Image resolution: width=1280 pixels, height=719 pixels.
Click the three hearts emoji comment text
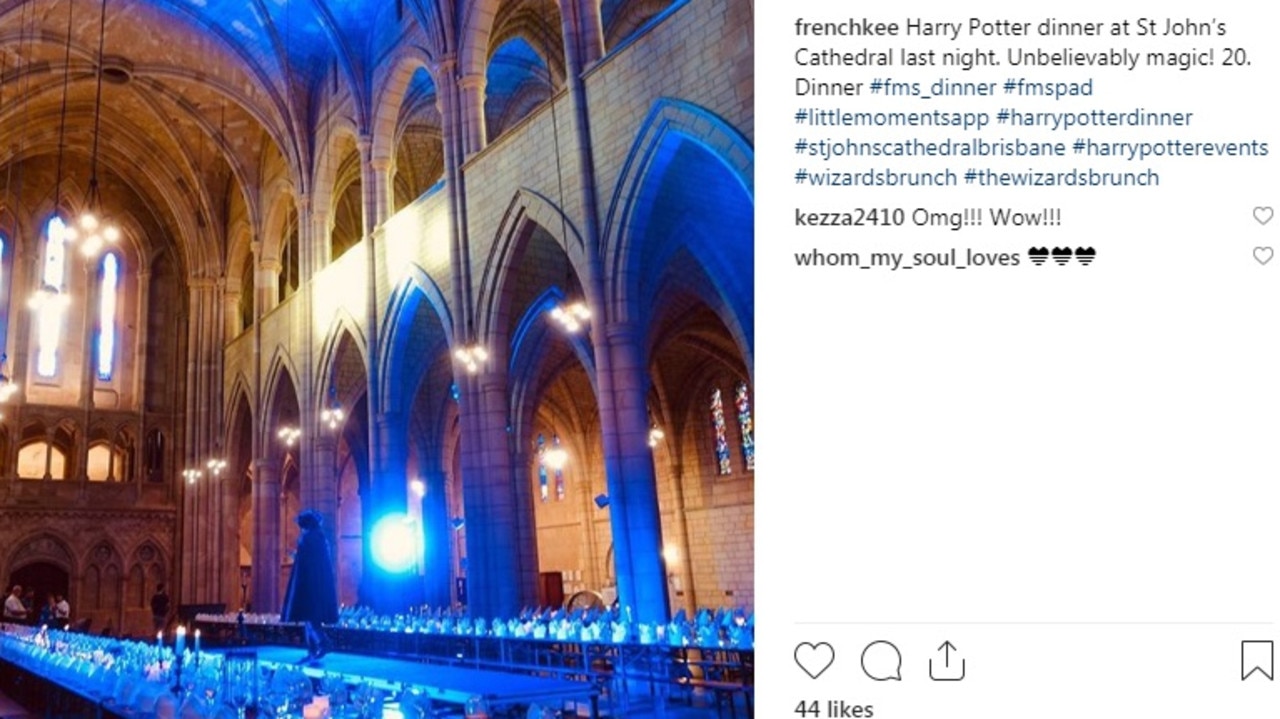pyautogui.click(x=1061, y=257)
